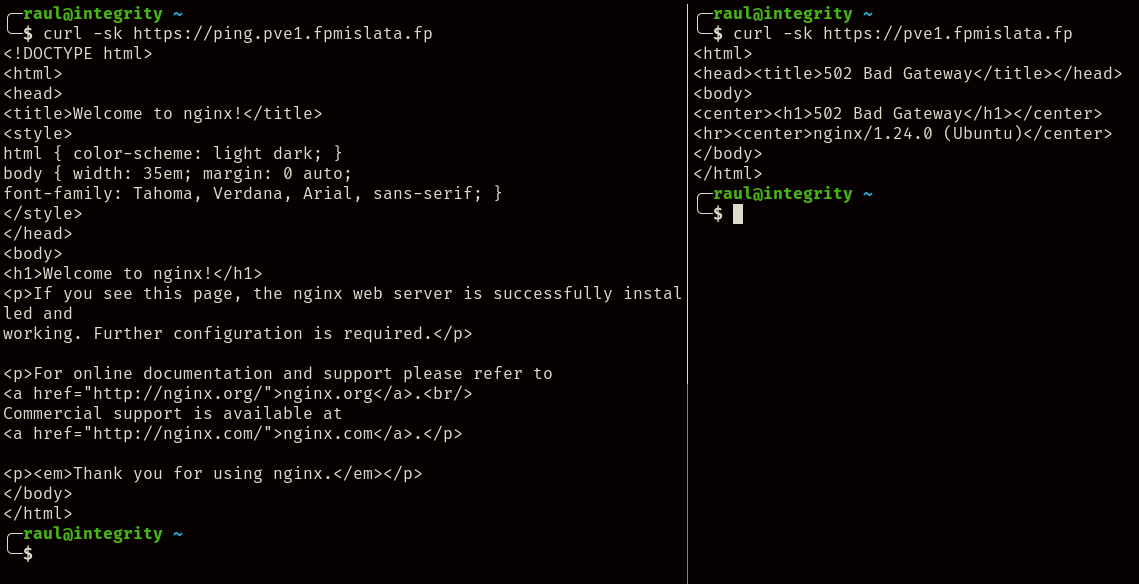Click the DOCTYPE html line

coord(77,54)
